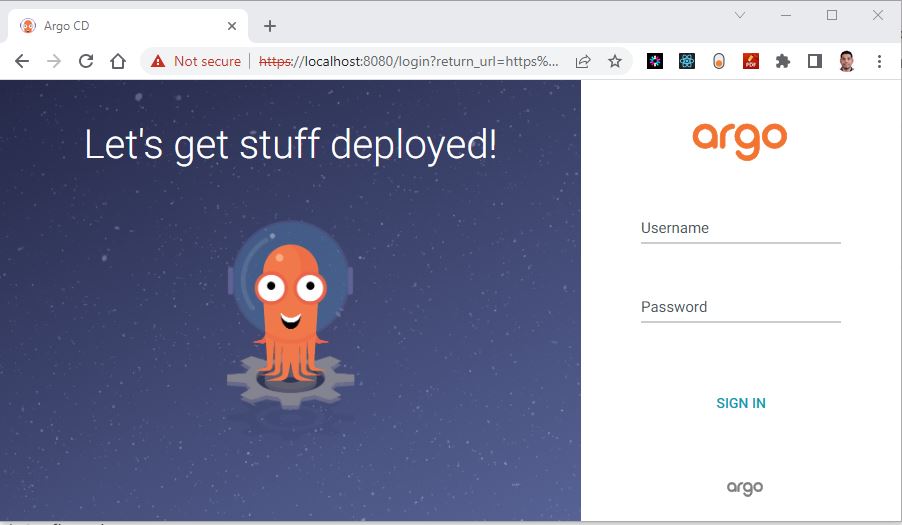
Task: Maximize the browser window
Action: 832,15
